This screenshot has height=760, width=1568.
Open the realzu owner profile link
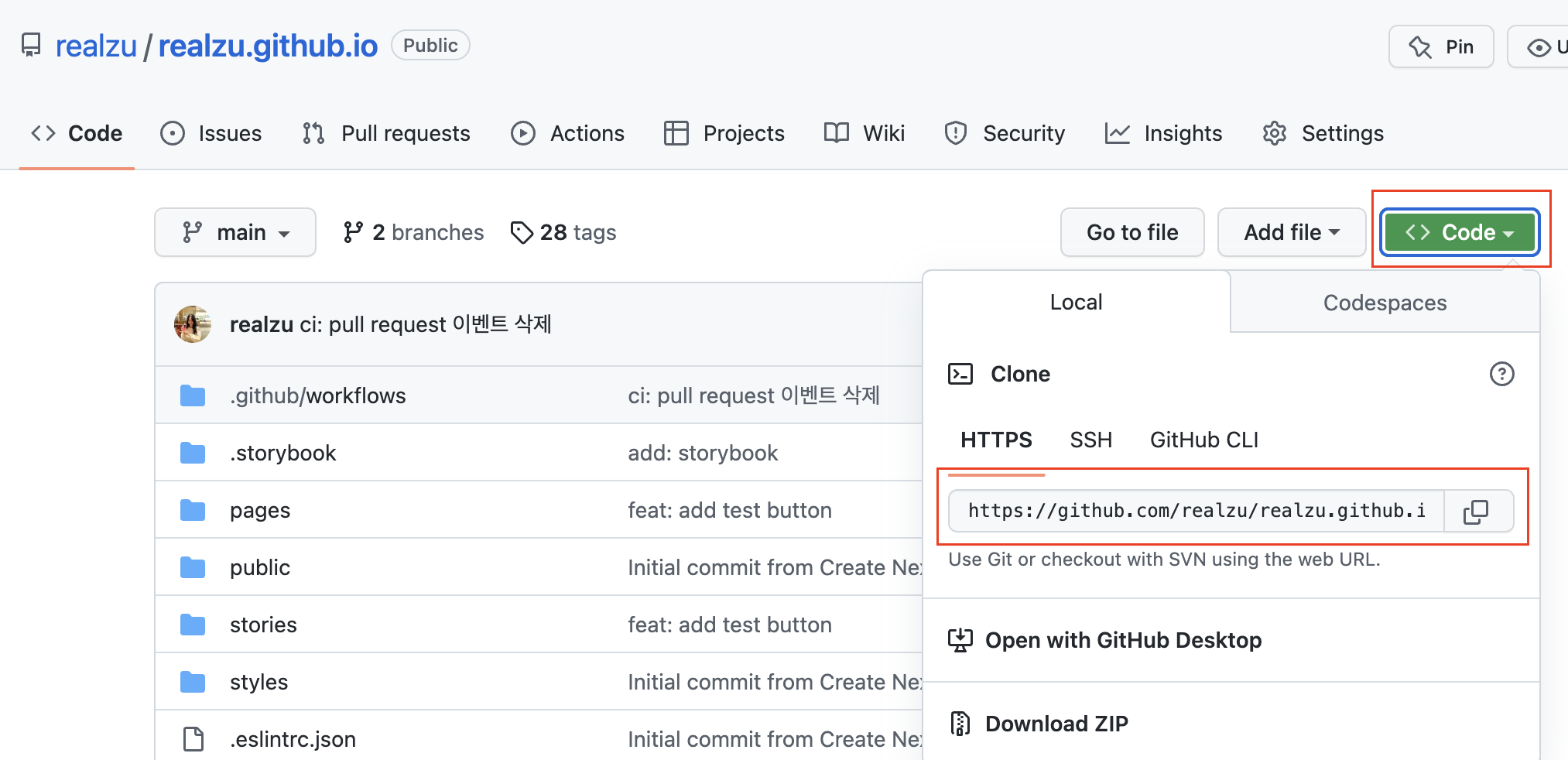(96, 46)
